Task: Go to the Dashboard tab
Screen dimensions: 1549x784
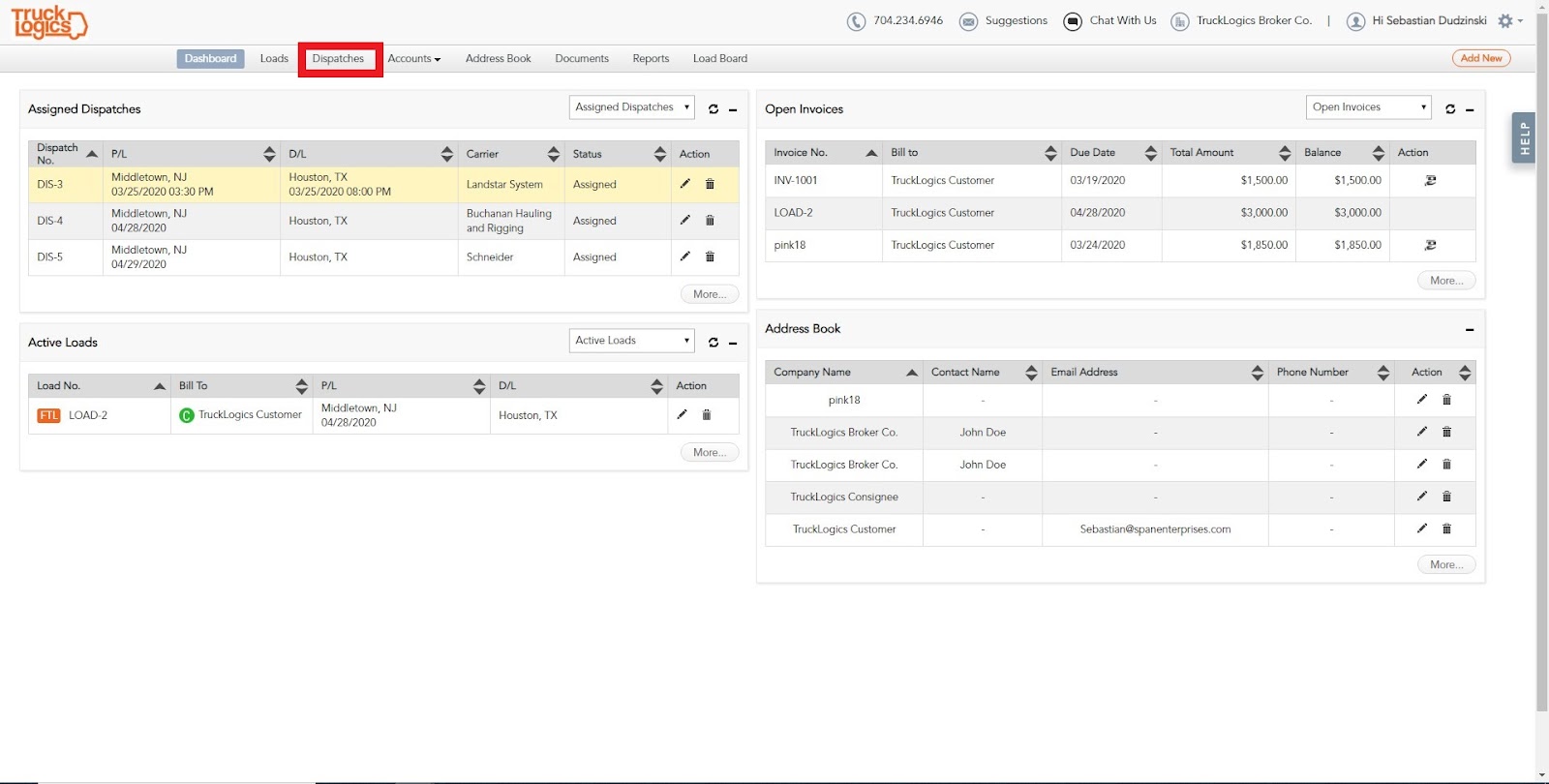Action: [210, 59]
